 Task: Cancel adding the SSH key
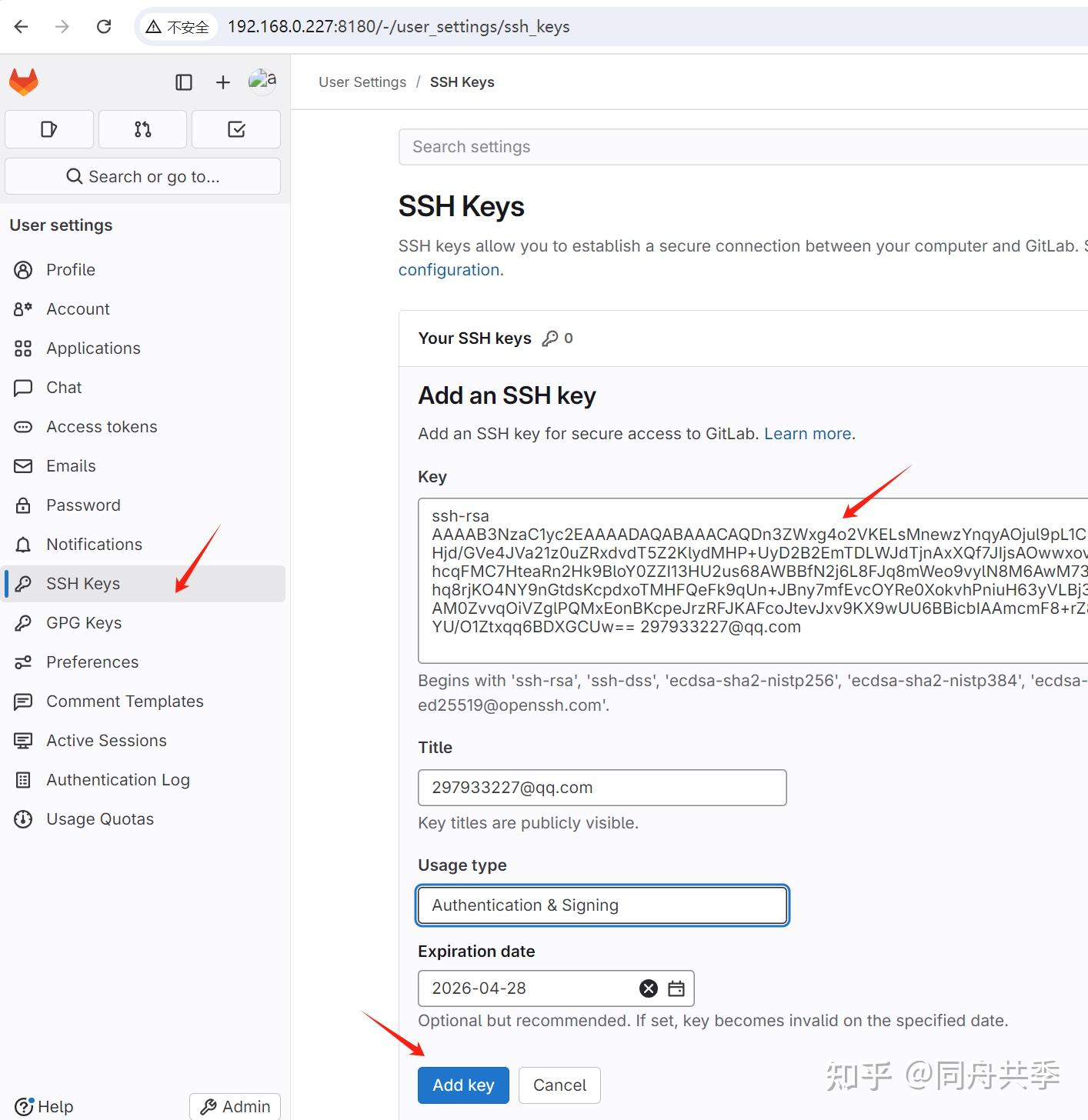[x=559, y=1085]
